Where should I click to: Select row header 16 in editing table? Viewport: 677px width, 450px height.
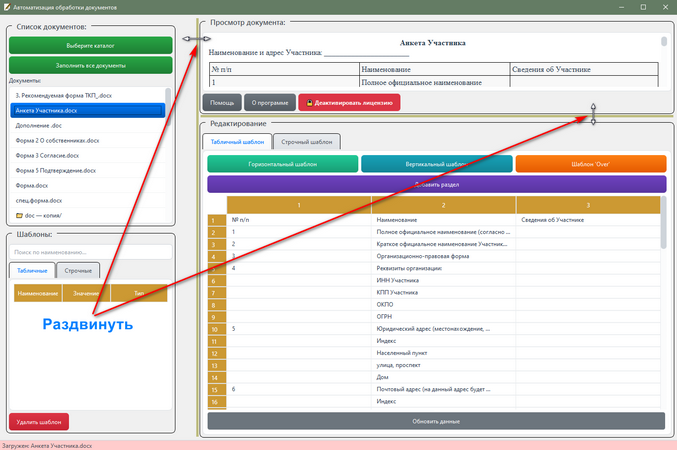point(217,402)
